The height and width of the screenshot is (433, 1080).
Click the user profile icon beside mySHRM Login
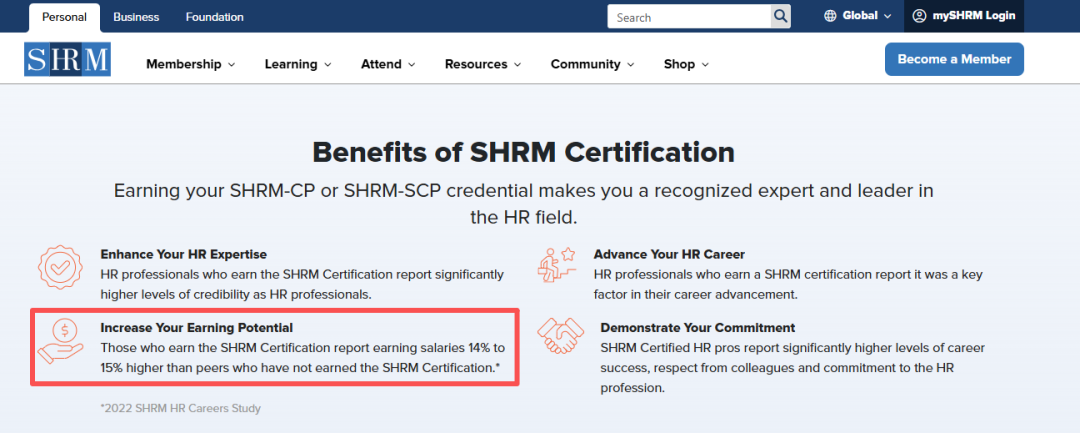coord(919,16)
